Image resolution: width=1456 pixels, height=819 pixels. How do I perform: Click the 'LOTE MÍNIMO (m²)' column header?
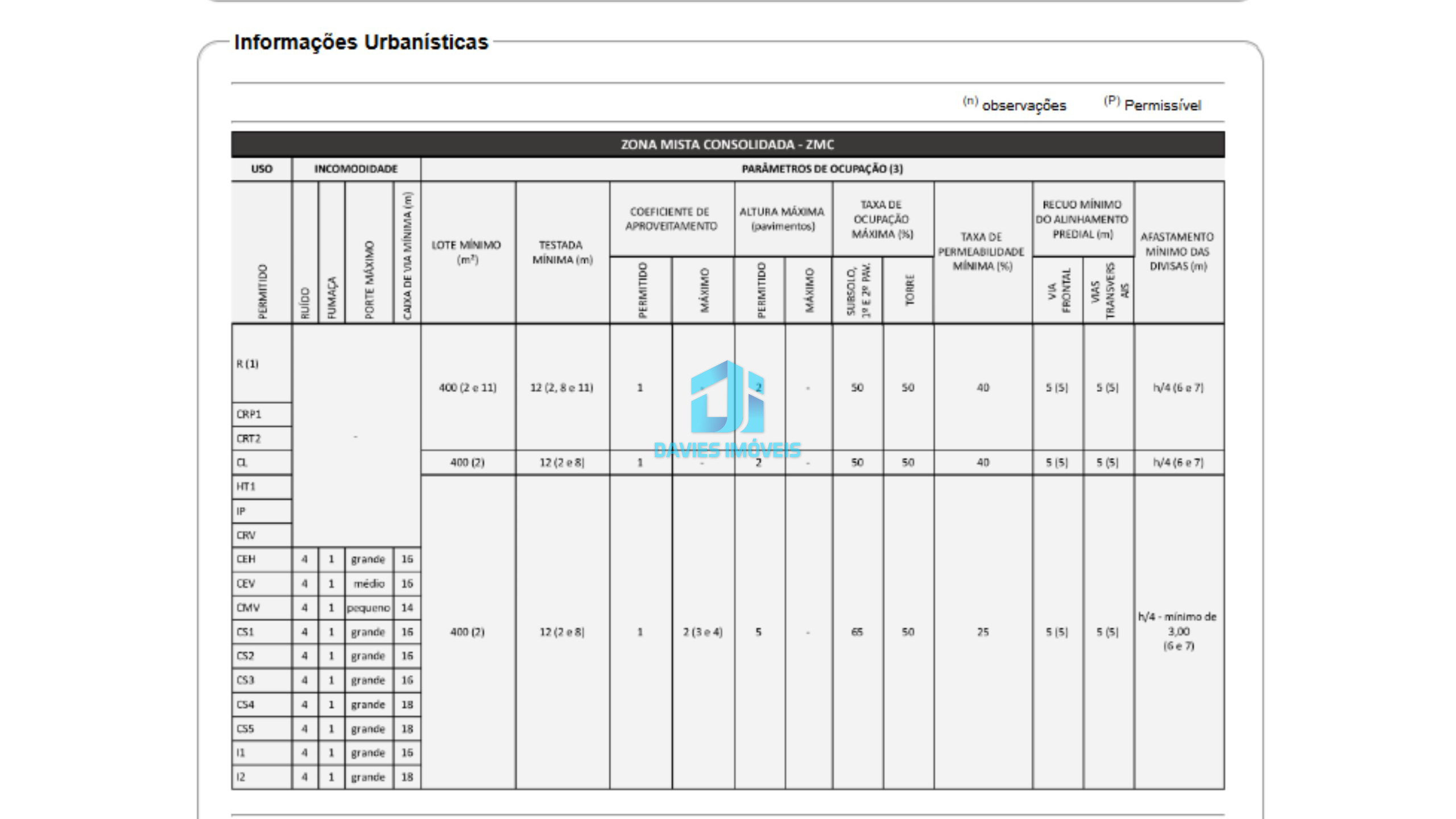[x=466, y=253]
